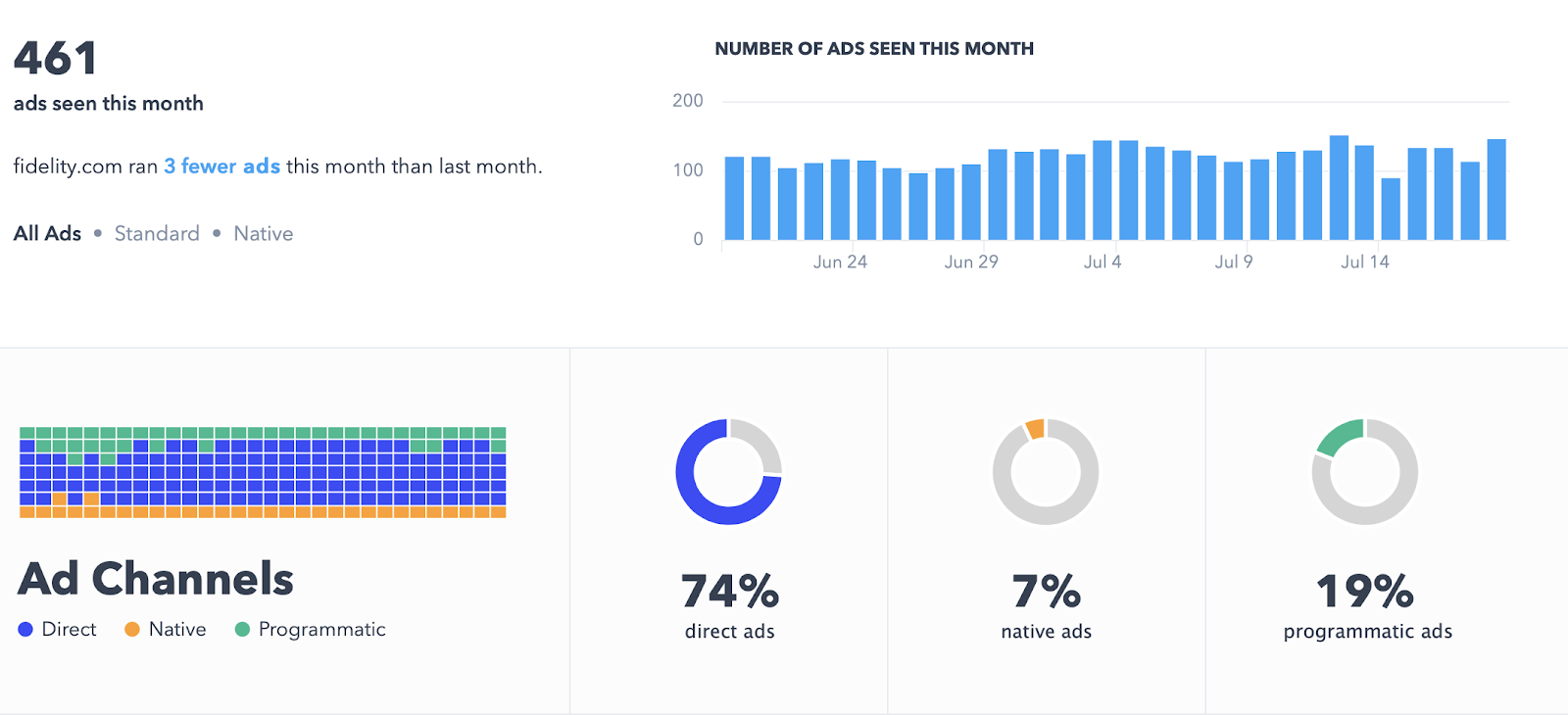This screenshot has height=715, width=1568.
Task: Click the direct ads donut chart
Action: click(x=728, y=472)
